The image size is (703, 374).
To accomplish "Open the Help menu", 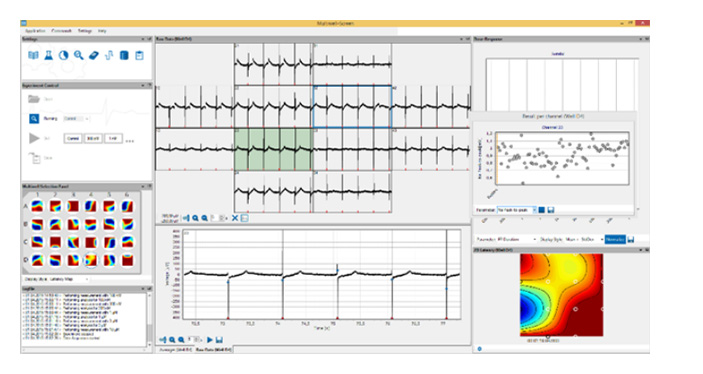I will [x=102, y=31].
